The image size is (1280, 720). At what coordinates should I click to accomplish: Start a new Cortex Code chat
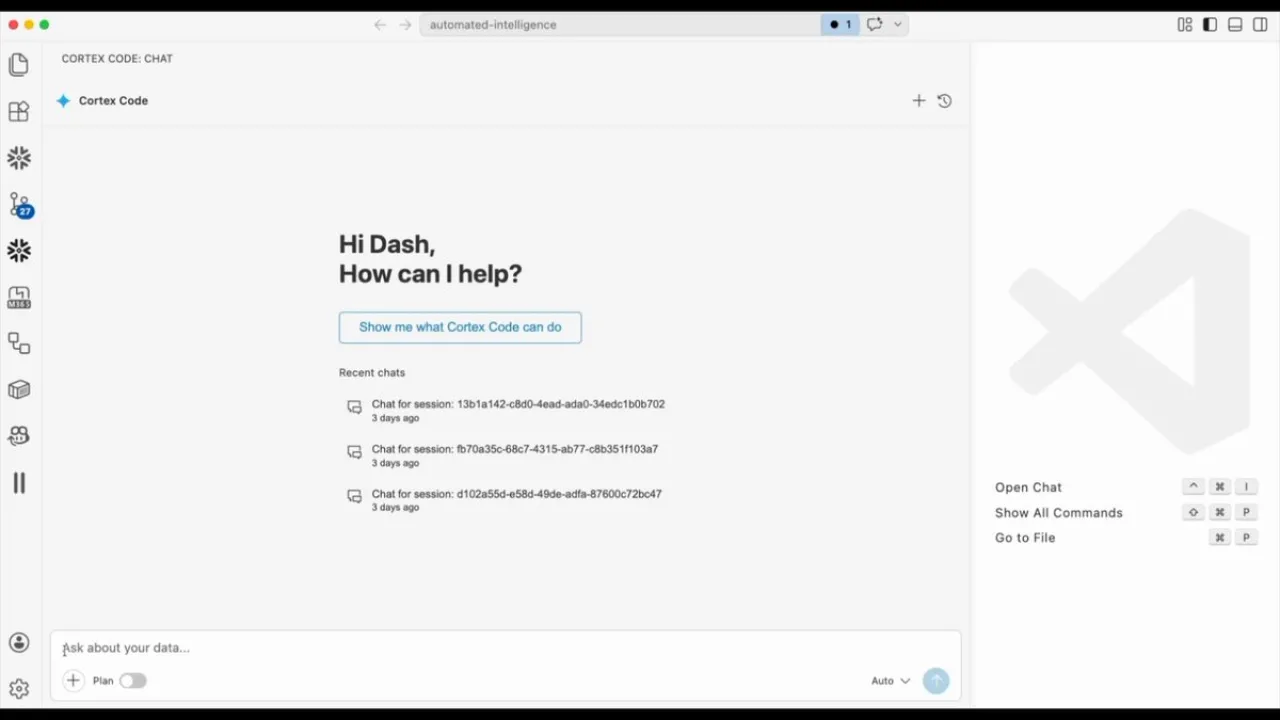[918, 100]
